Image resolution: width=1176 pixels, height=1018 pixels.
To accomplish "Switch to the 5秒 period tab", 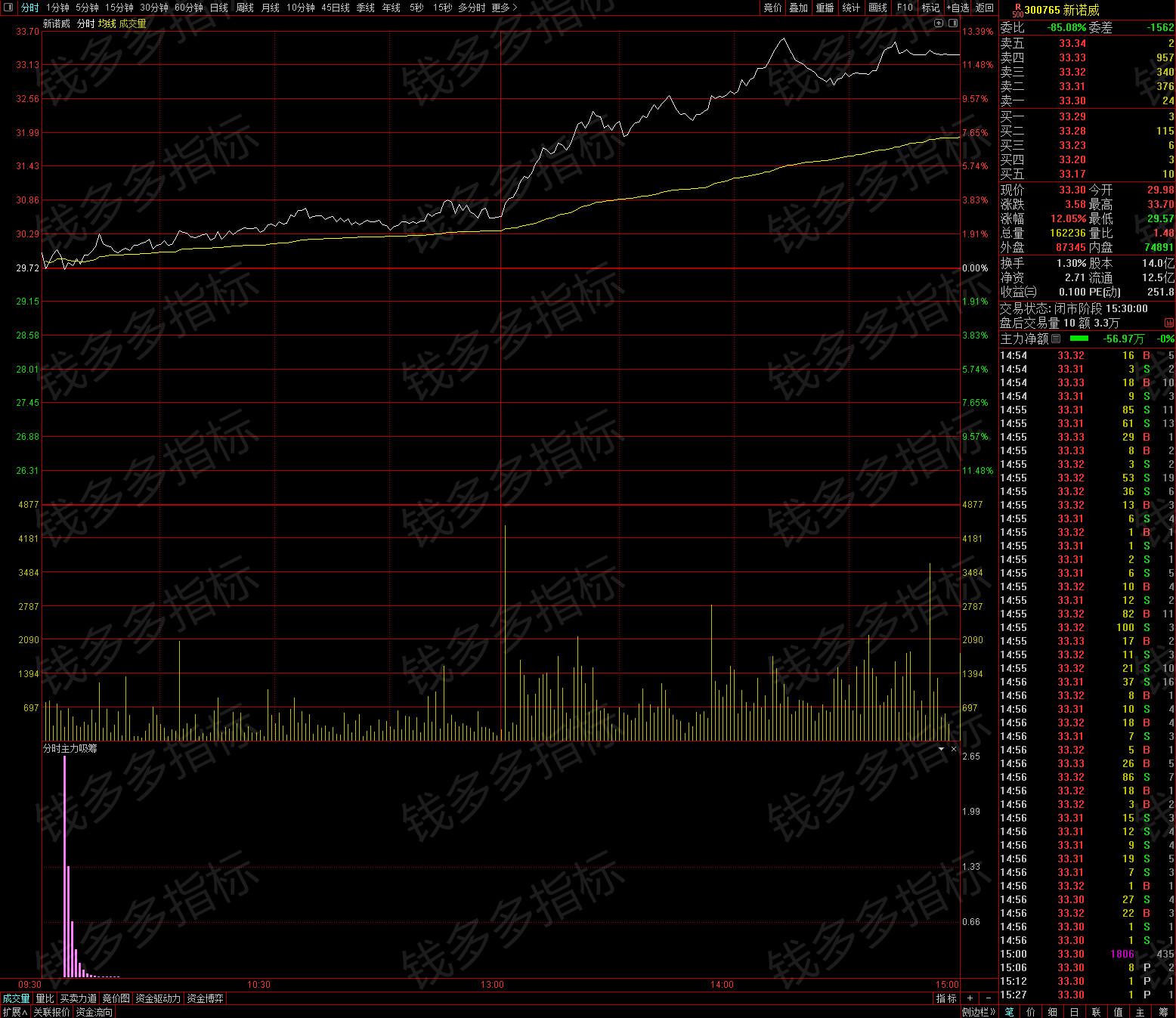I will (416, 8).
